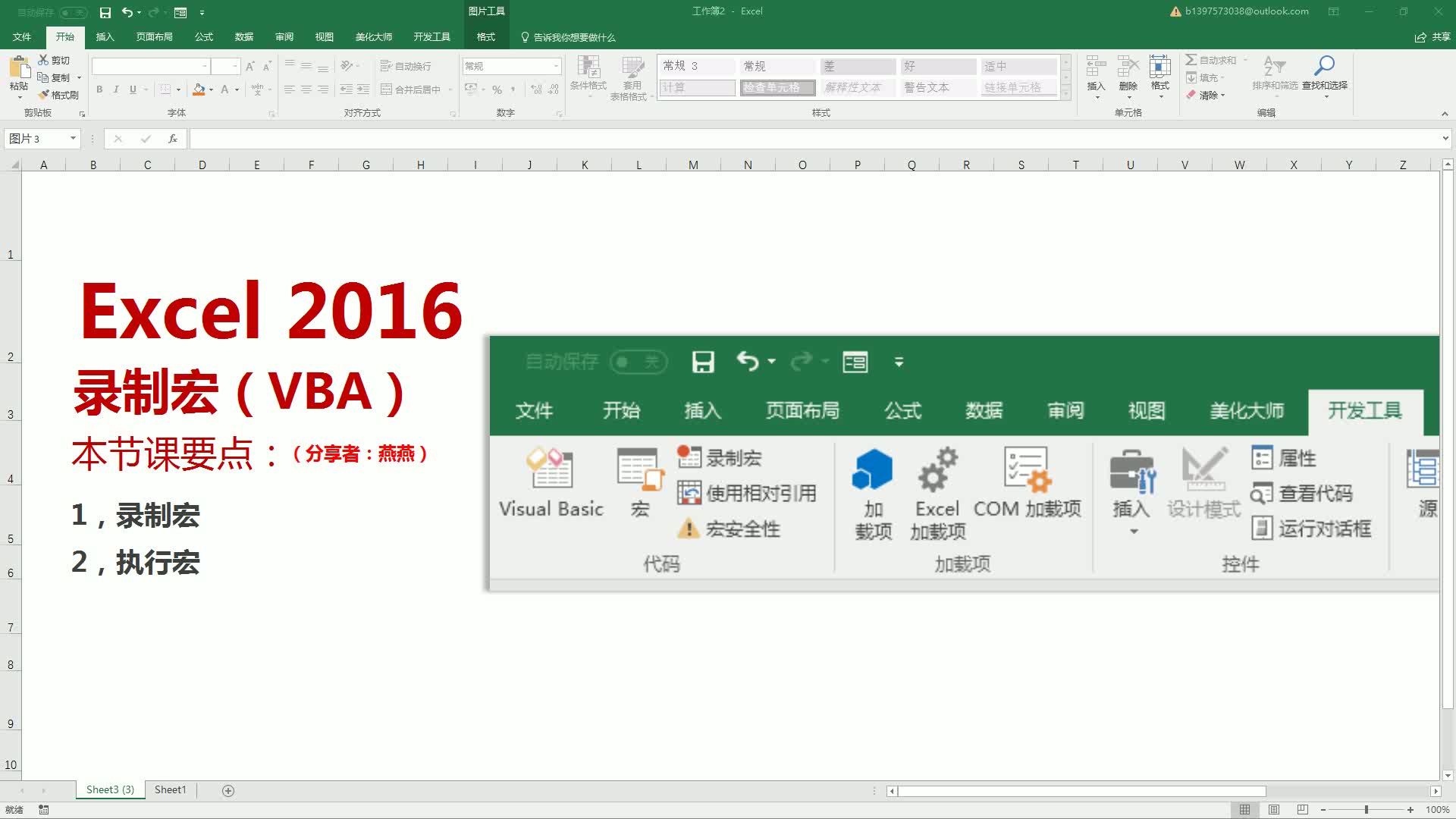Click AutoSum (自动求和)
The height and width of the screenshot is (819, 1456).
coord(1211,60)
